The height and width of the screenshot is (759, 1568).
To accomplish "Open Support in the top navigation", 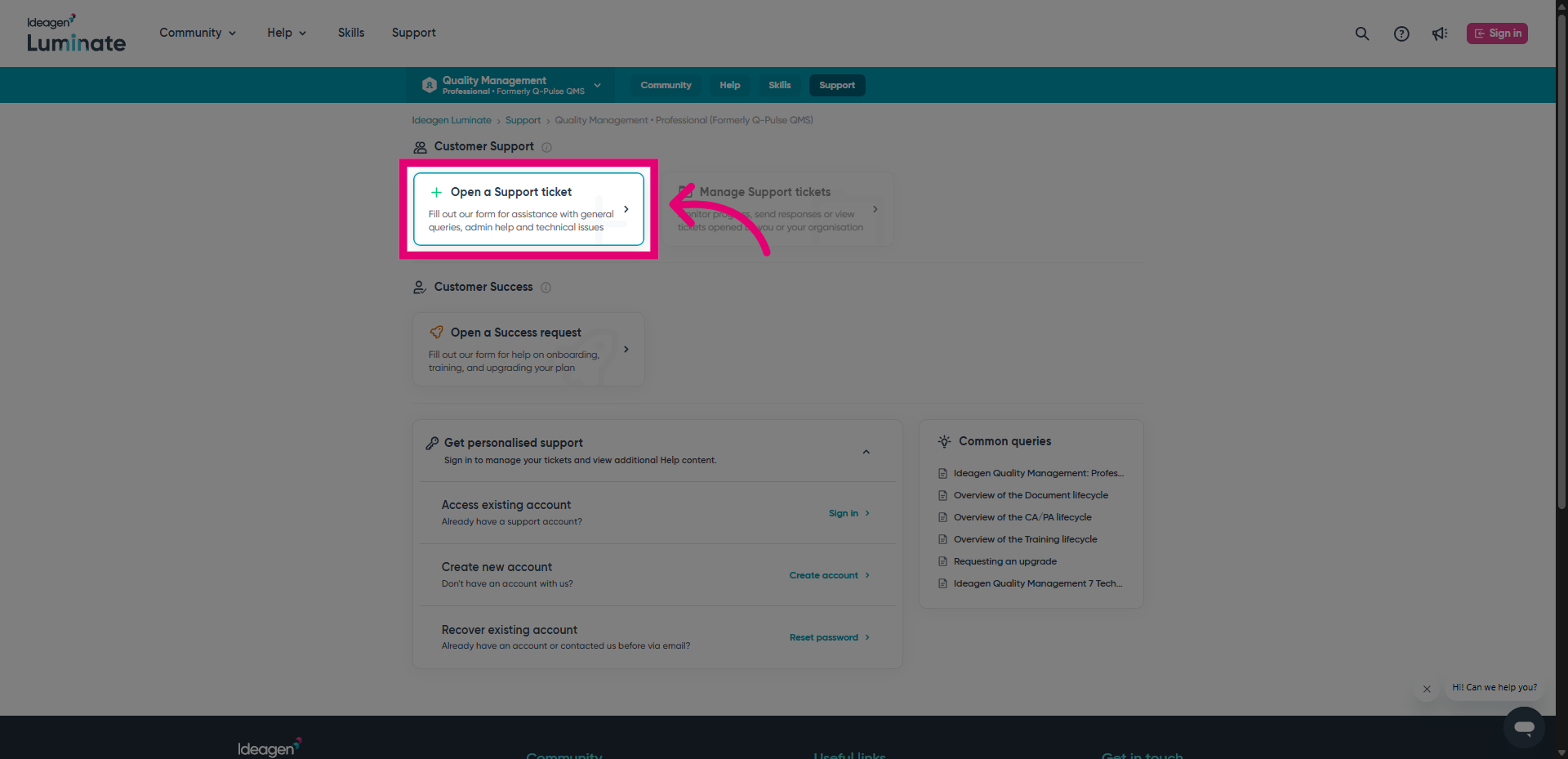I will click(414, 33).
